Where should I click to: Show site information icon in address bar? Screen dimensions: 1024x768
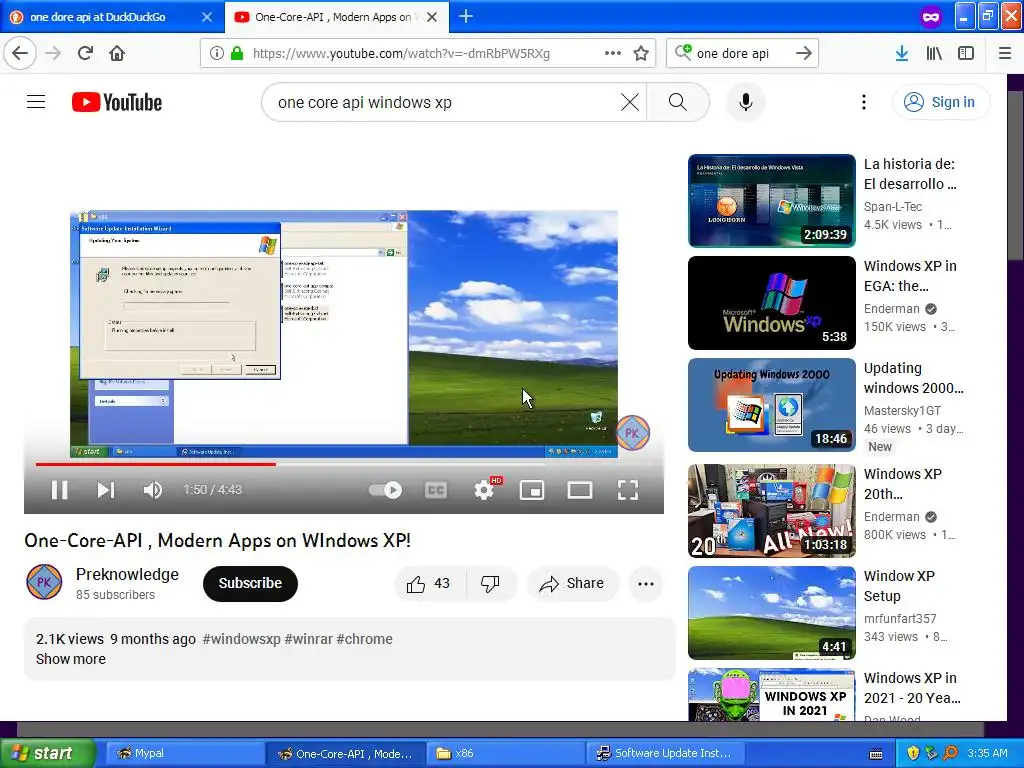click(x=216, y=53)
